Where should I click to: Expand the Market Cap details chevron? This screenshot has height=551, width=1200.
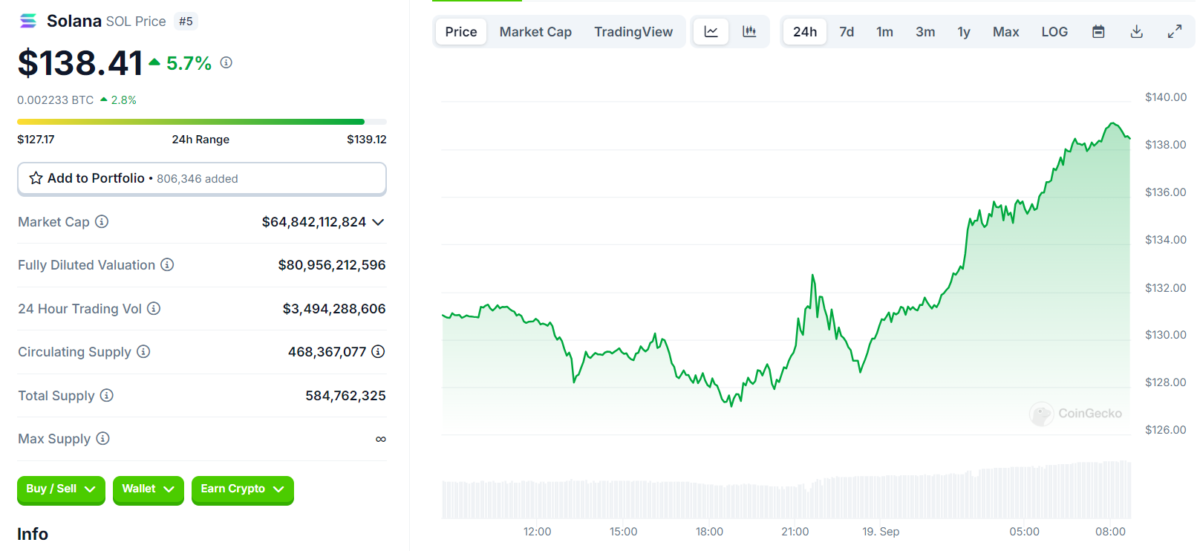[x=378, y=222]
